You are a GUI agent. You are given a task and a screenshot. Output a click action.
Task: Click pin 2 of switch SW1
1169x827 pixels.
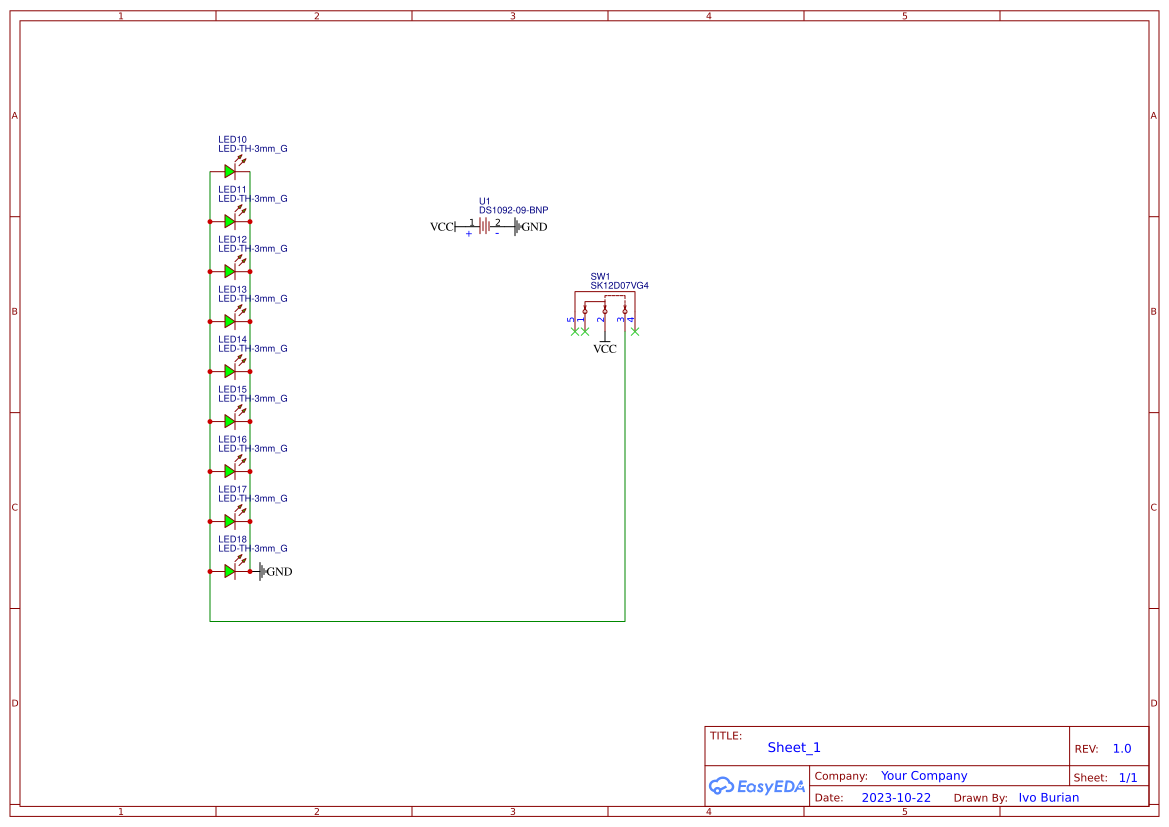(x=605, y=320)
